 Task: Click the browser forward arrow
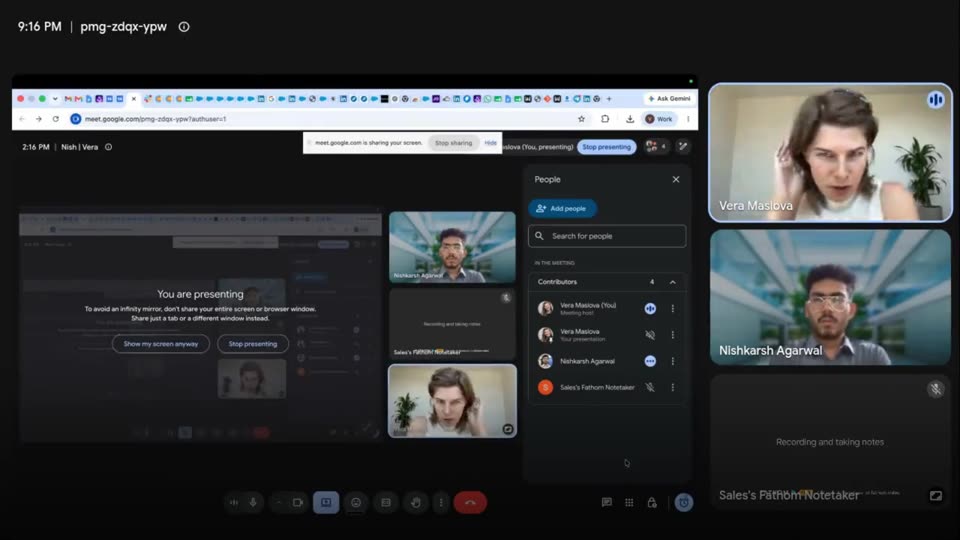tap(39, 119)
